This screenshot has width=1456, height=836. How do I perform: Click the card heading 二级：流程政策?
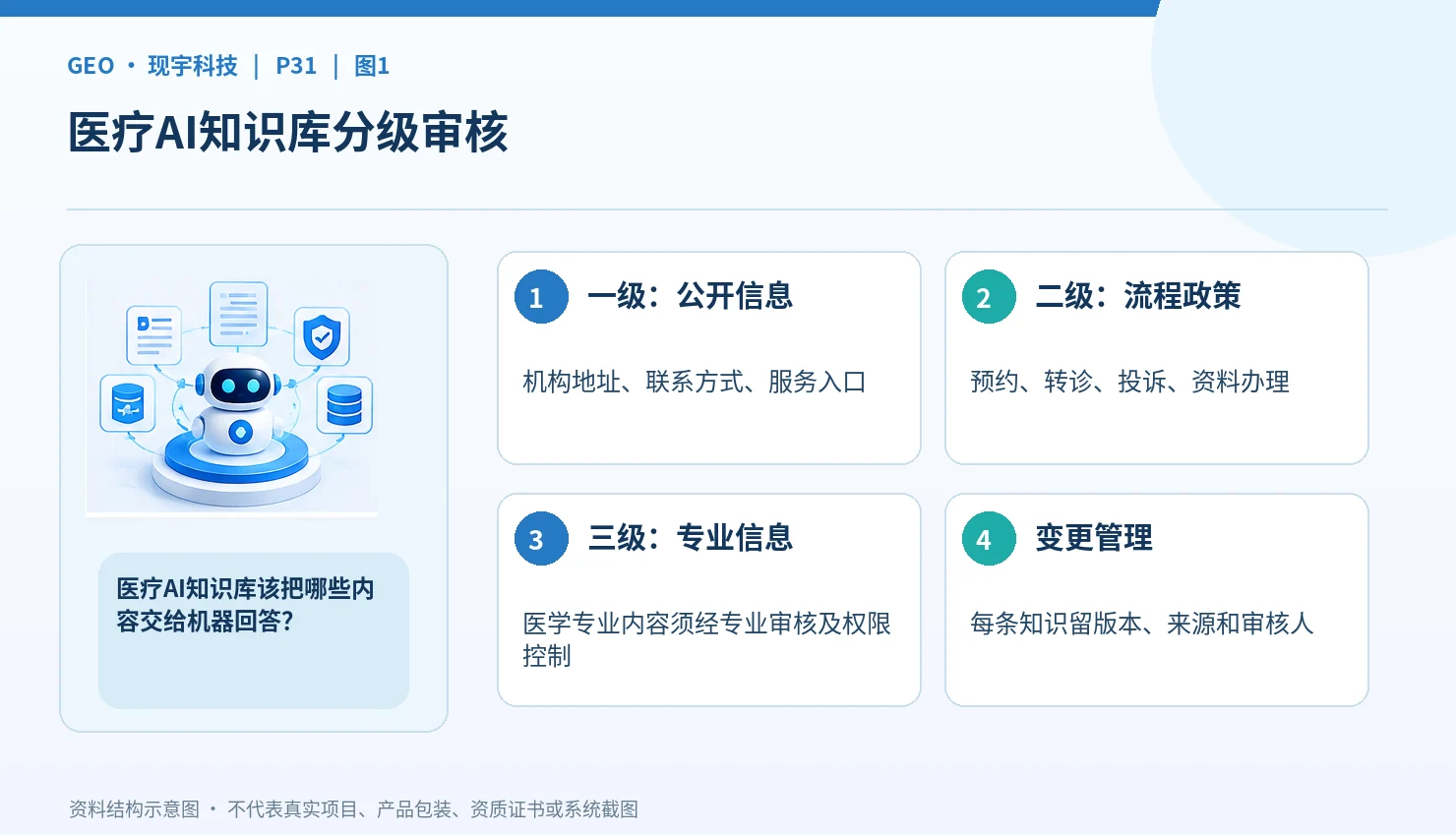click(x=1137, y=296)
